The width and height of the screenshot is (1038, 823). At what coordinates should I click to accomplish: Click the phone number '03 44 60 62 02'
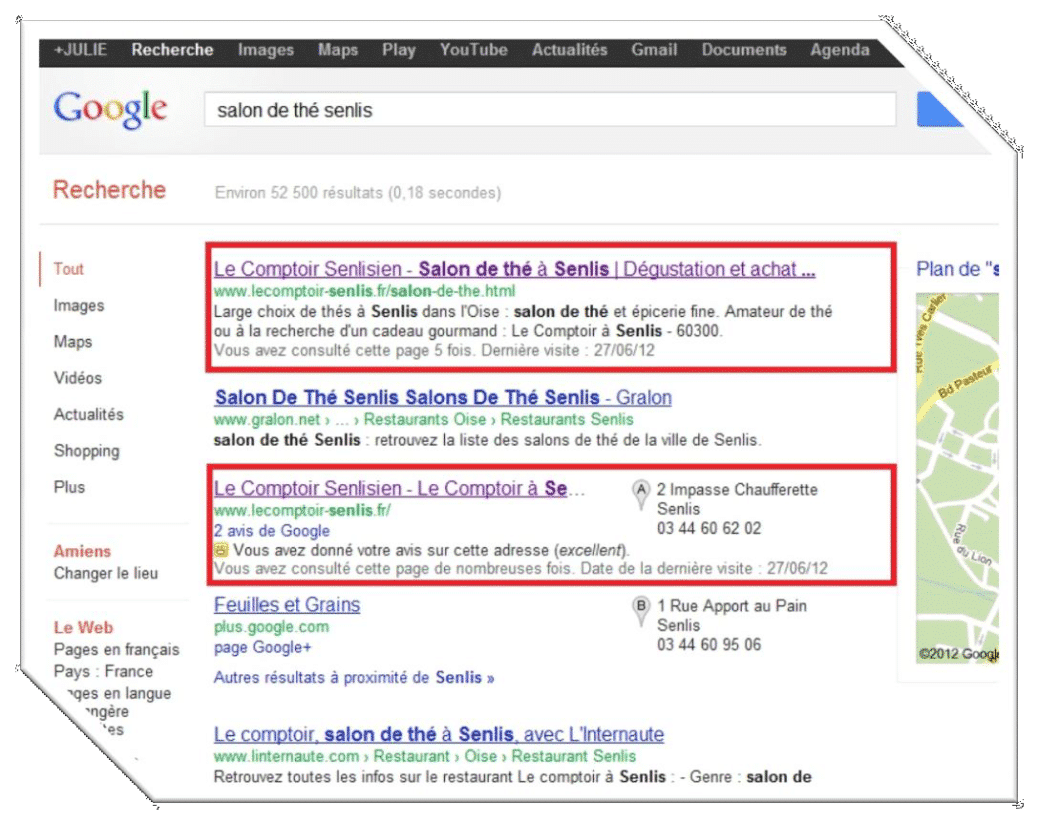tap(709, 528)
